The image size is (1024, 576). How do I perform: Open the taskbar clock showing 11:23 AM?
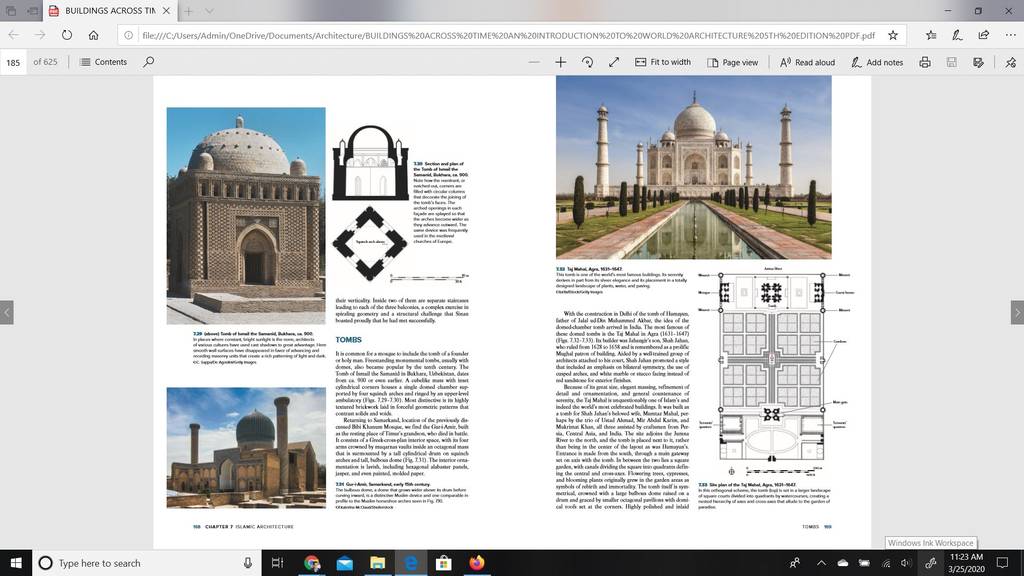click(x=966, y=563)
